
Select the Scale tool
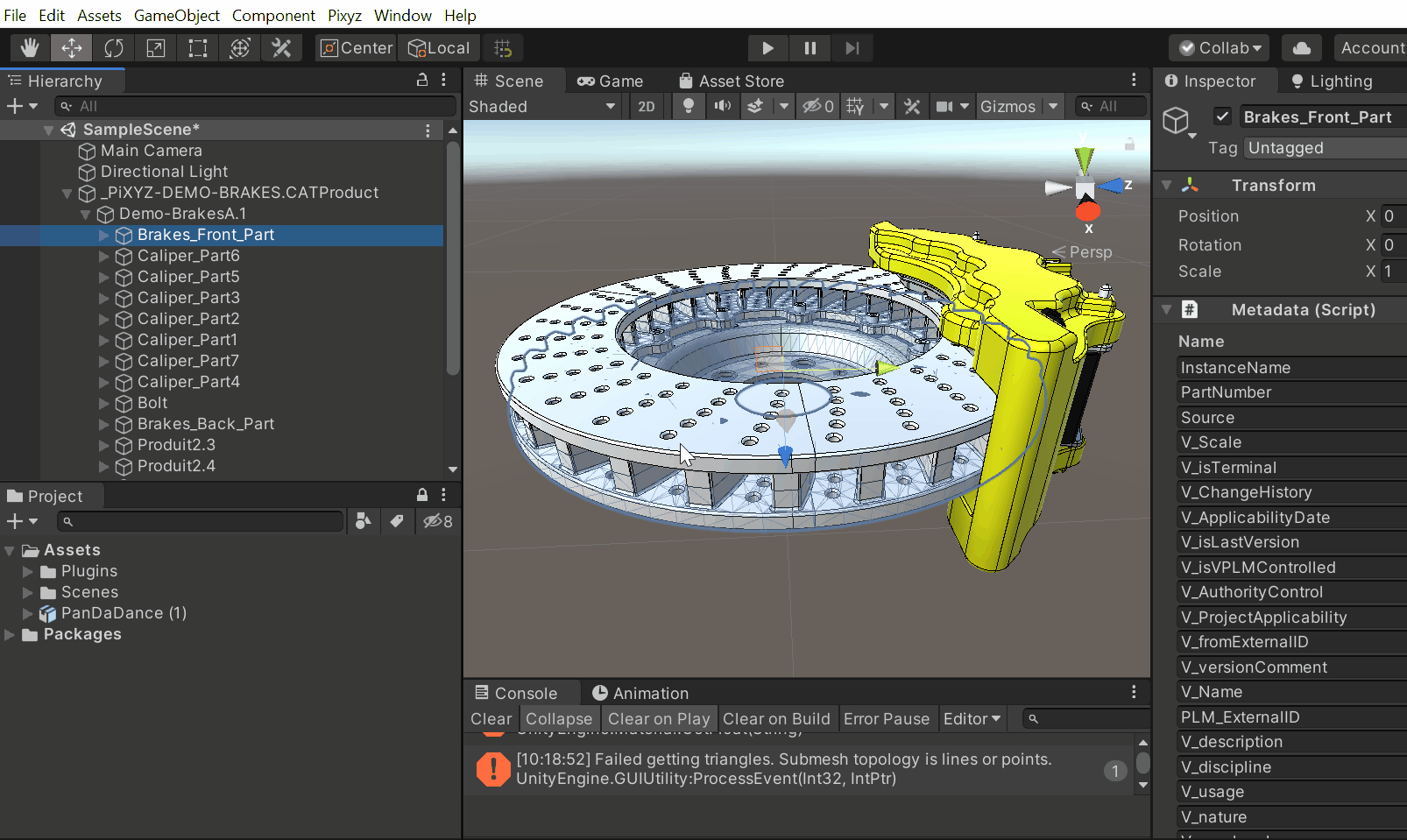coord(156,48)
